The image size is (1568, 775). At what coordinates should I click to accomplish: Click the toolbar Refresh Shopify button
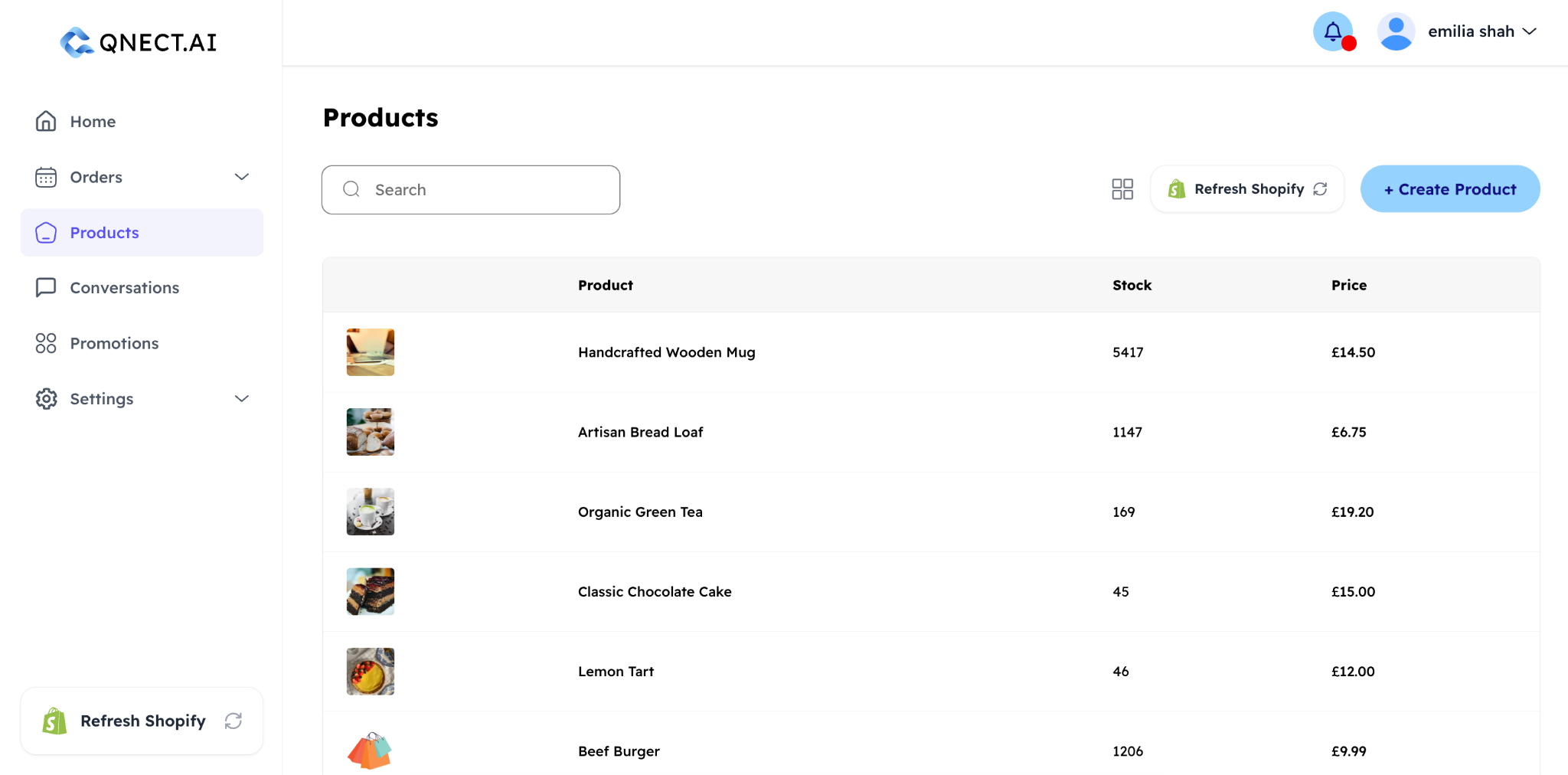coord(1247,189)
